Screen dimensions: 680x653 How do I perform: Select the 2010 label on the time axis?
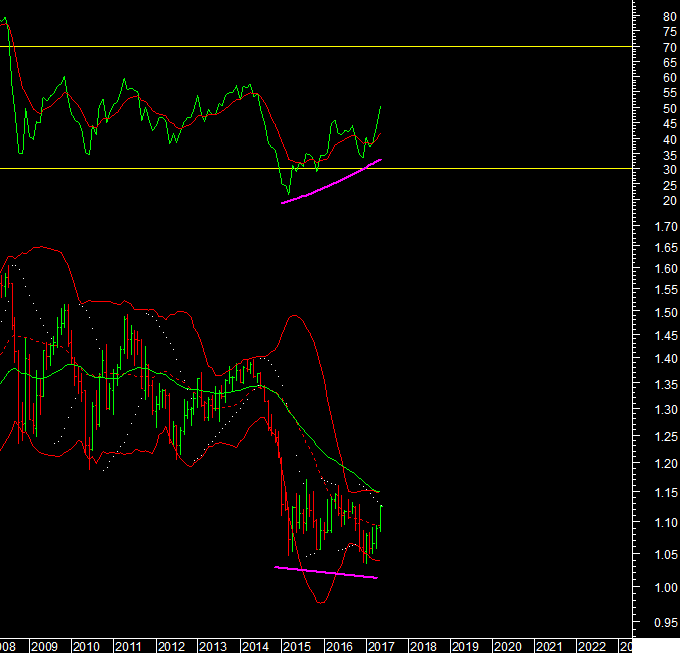pos(86,646)
